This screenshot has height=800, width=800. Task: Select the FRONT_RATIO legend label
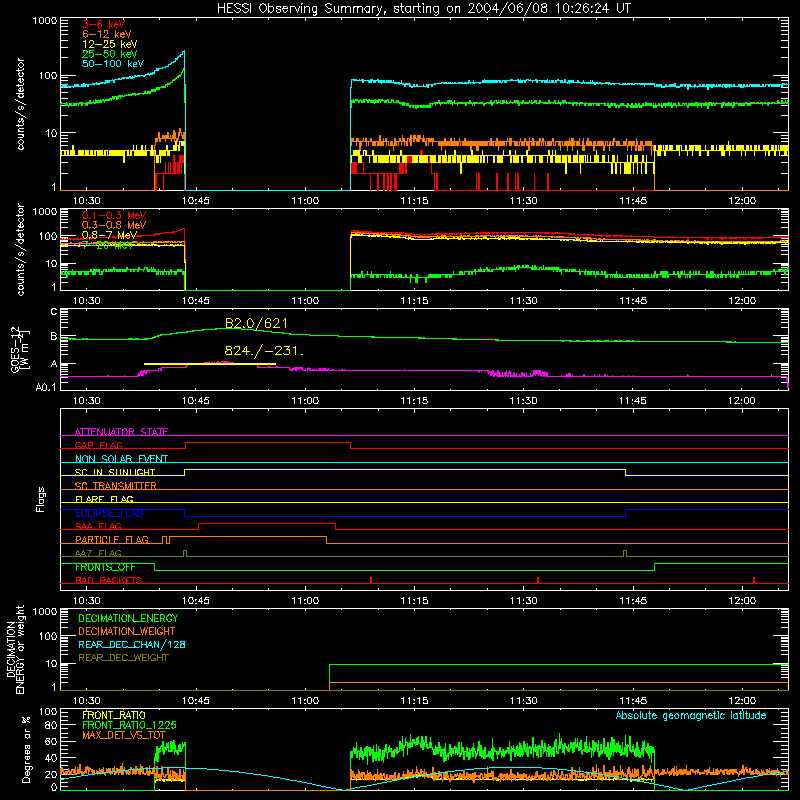pos(114,715)
